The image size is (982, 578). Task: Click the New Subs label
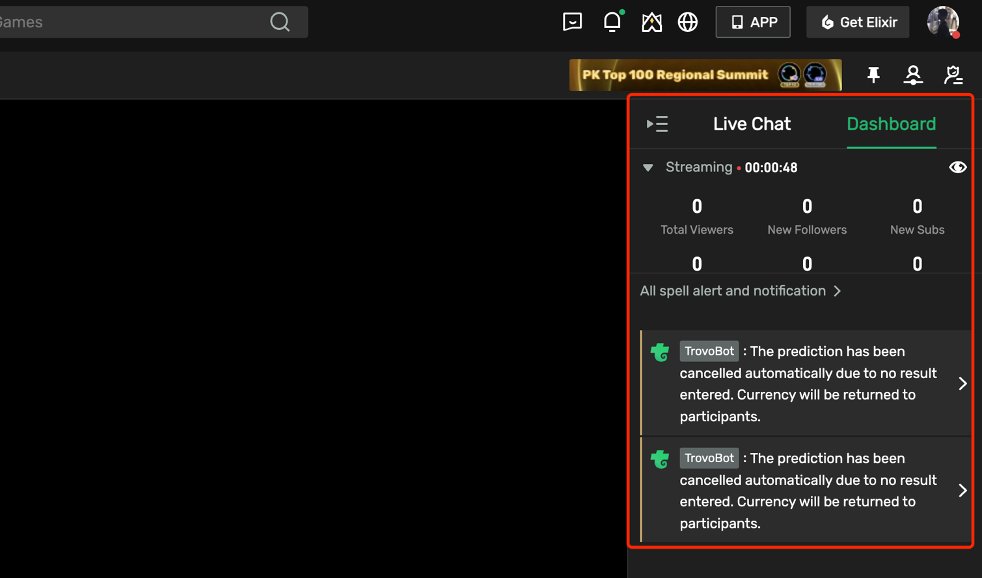(917, 230)
